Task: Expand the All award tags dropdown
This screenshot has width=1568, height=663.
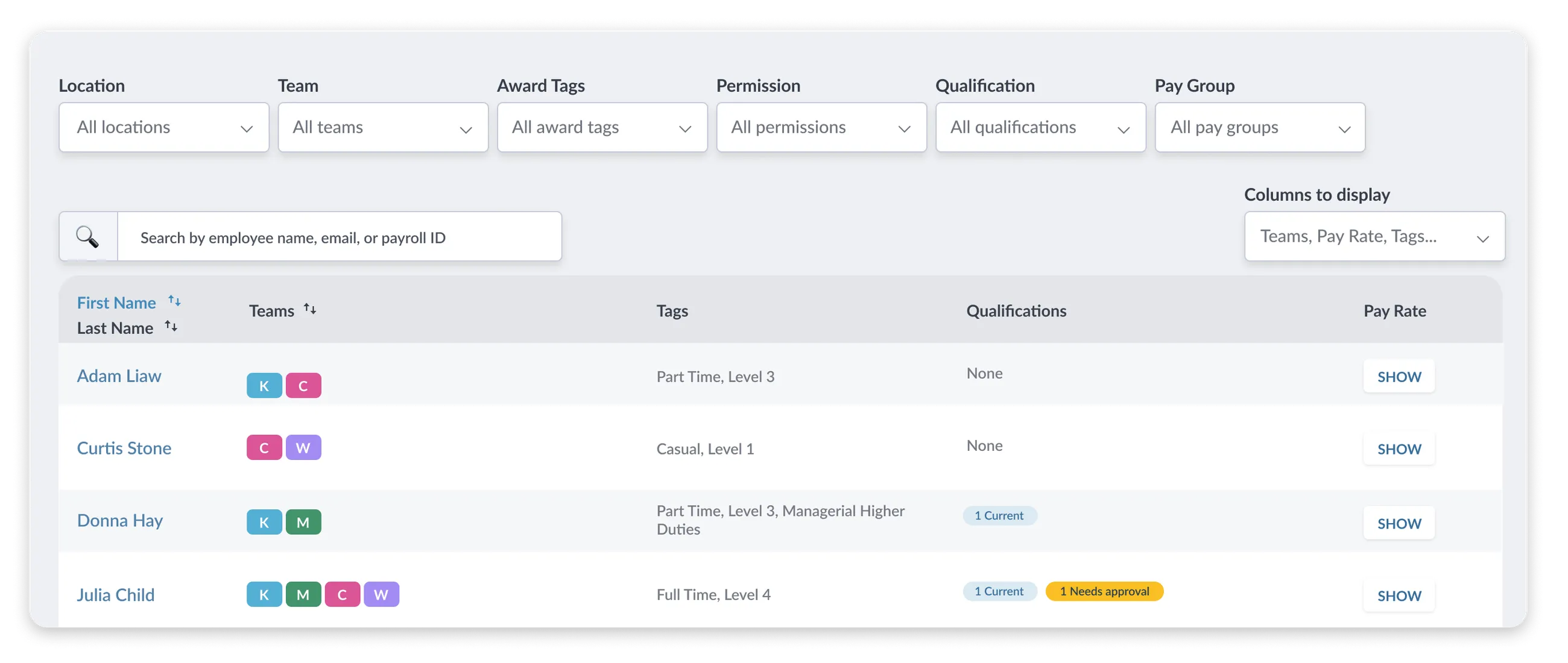Action: click(602, 127)
